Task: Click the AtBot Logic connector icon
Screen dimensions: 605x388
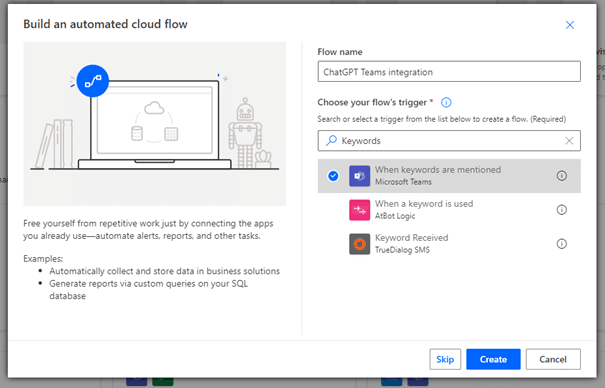Action: tap(359, 210)
